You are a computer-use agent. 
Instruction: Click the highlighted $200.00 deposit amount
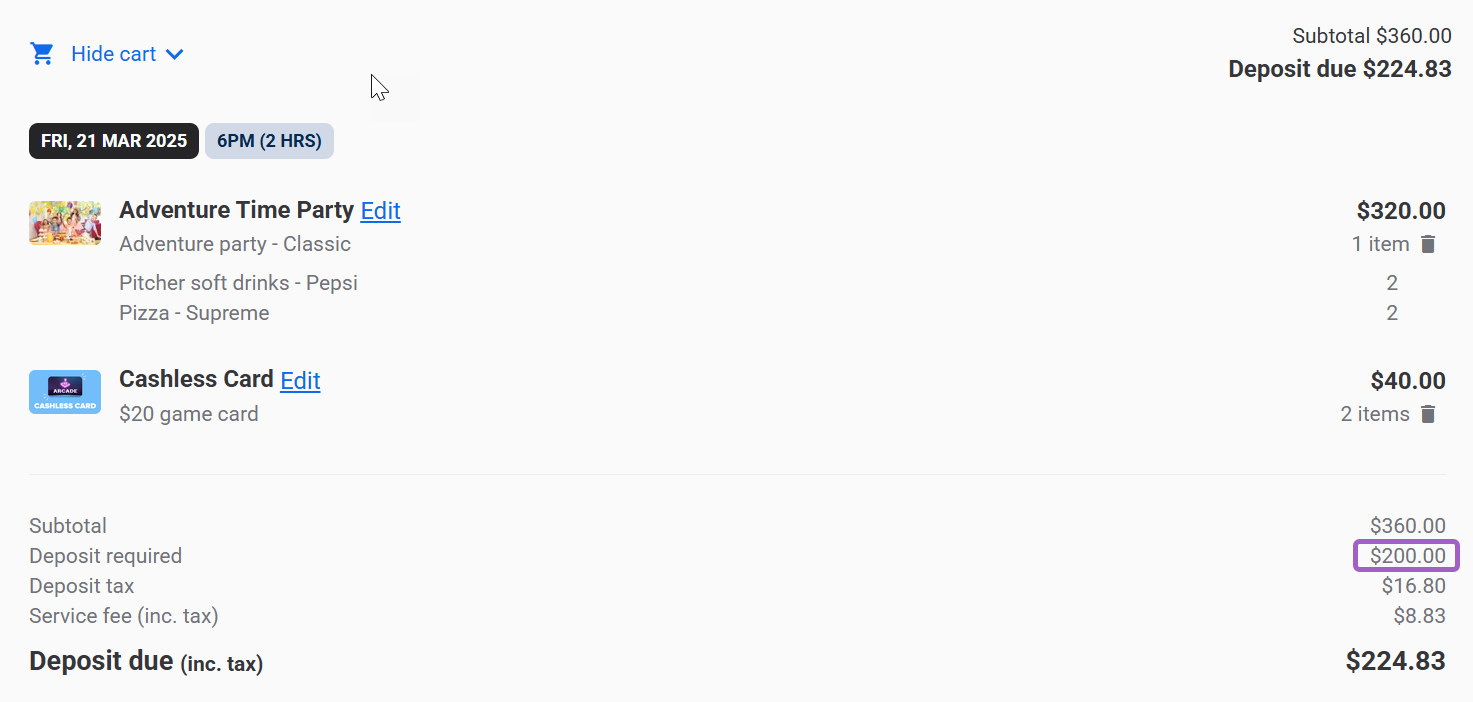pos(1407,556)
